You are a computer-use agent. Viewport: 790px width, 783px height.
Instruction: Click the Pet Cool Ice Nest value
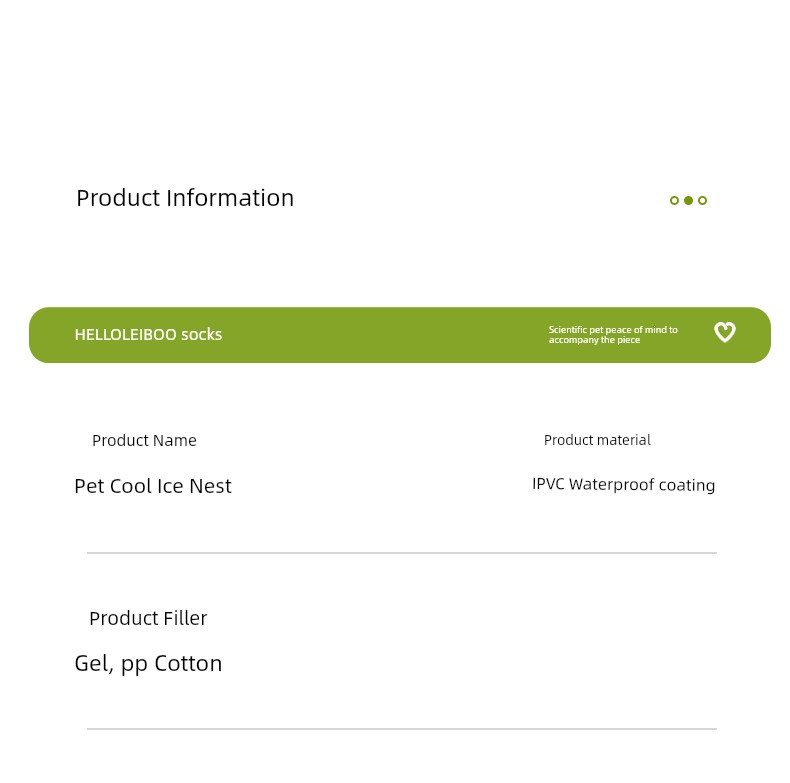153,486
